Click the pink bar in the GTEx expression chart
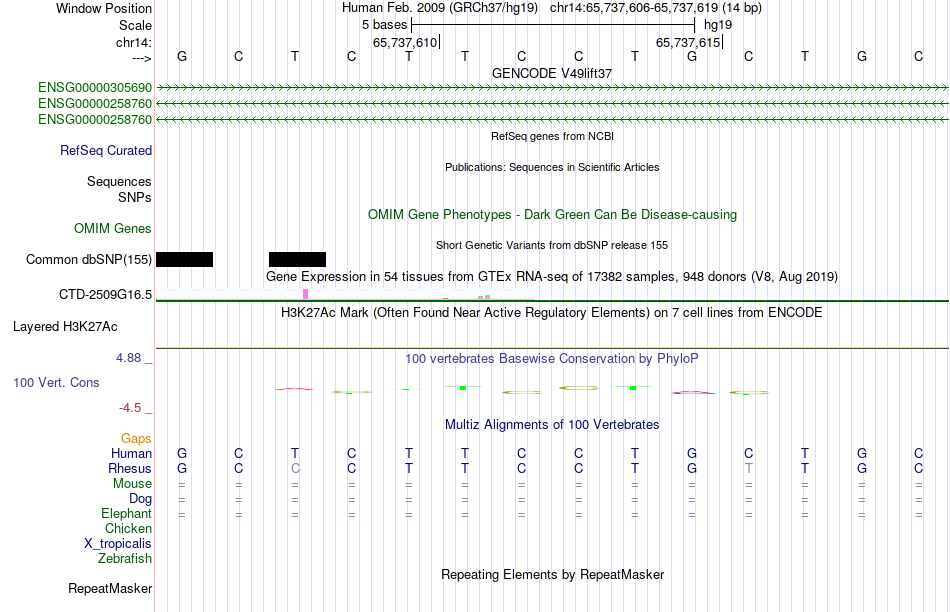This screenshot has width=950, height=612. (x=305, y=294)
